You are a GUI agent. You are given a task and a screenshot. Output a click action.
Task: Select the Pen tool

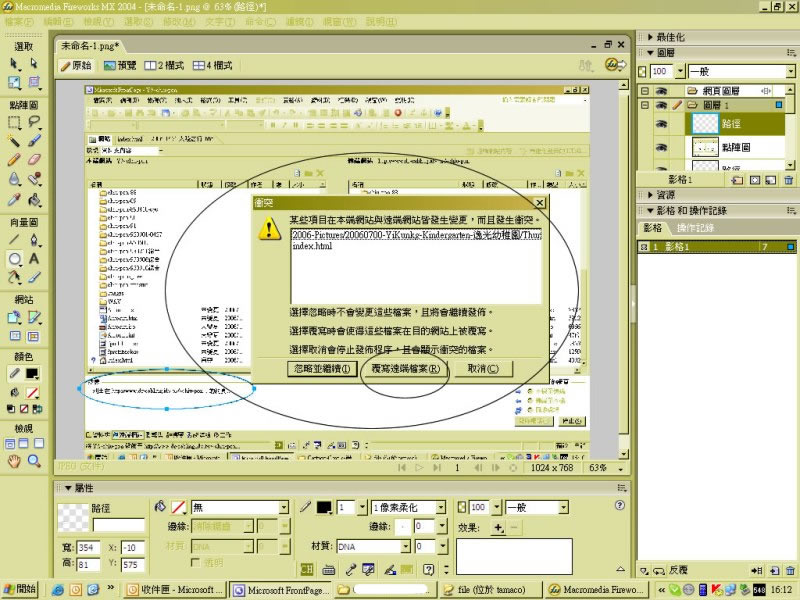[34, 240]
